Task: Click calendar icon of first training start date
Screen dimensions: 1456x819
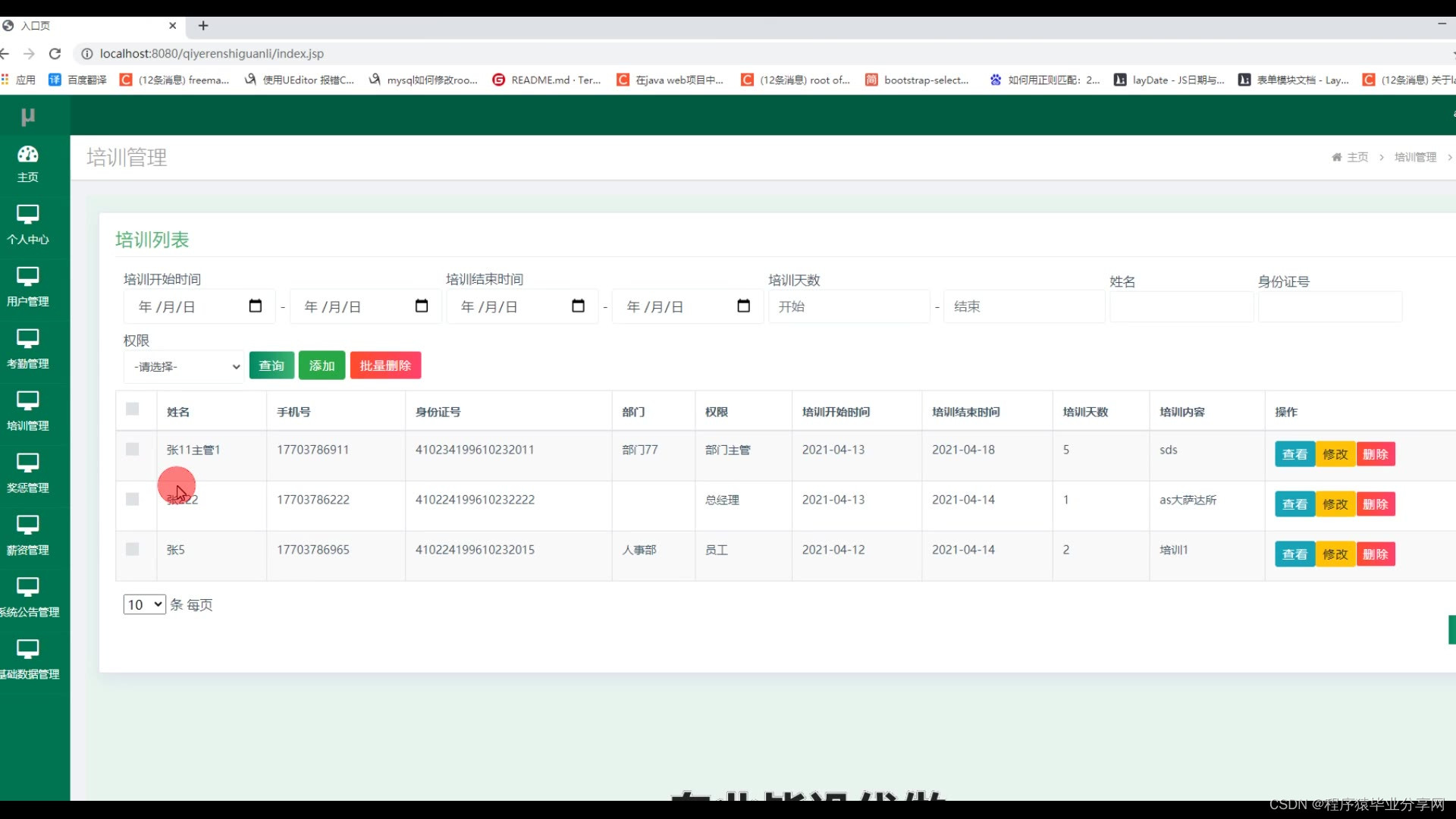Action: [256, 306]
